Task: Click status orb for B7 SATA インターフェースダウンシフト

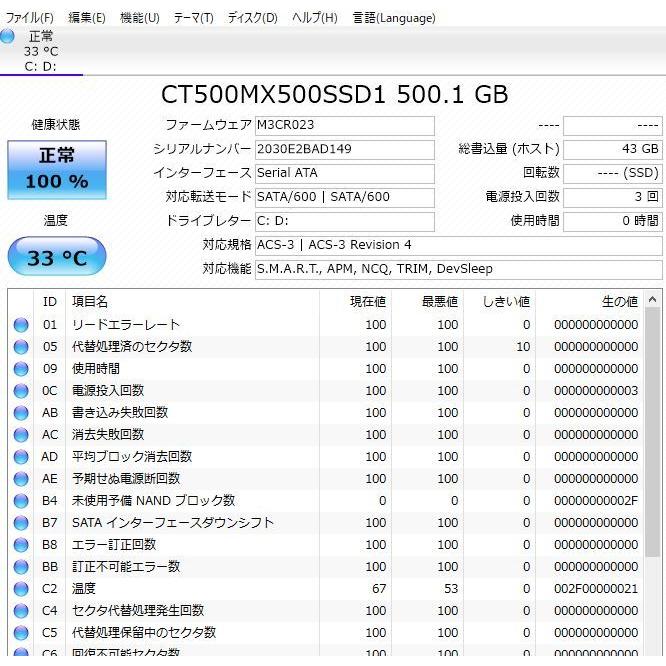Action: click(21, 523)
